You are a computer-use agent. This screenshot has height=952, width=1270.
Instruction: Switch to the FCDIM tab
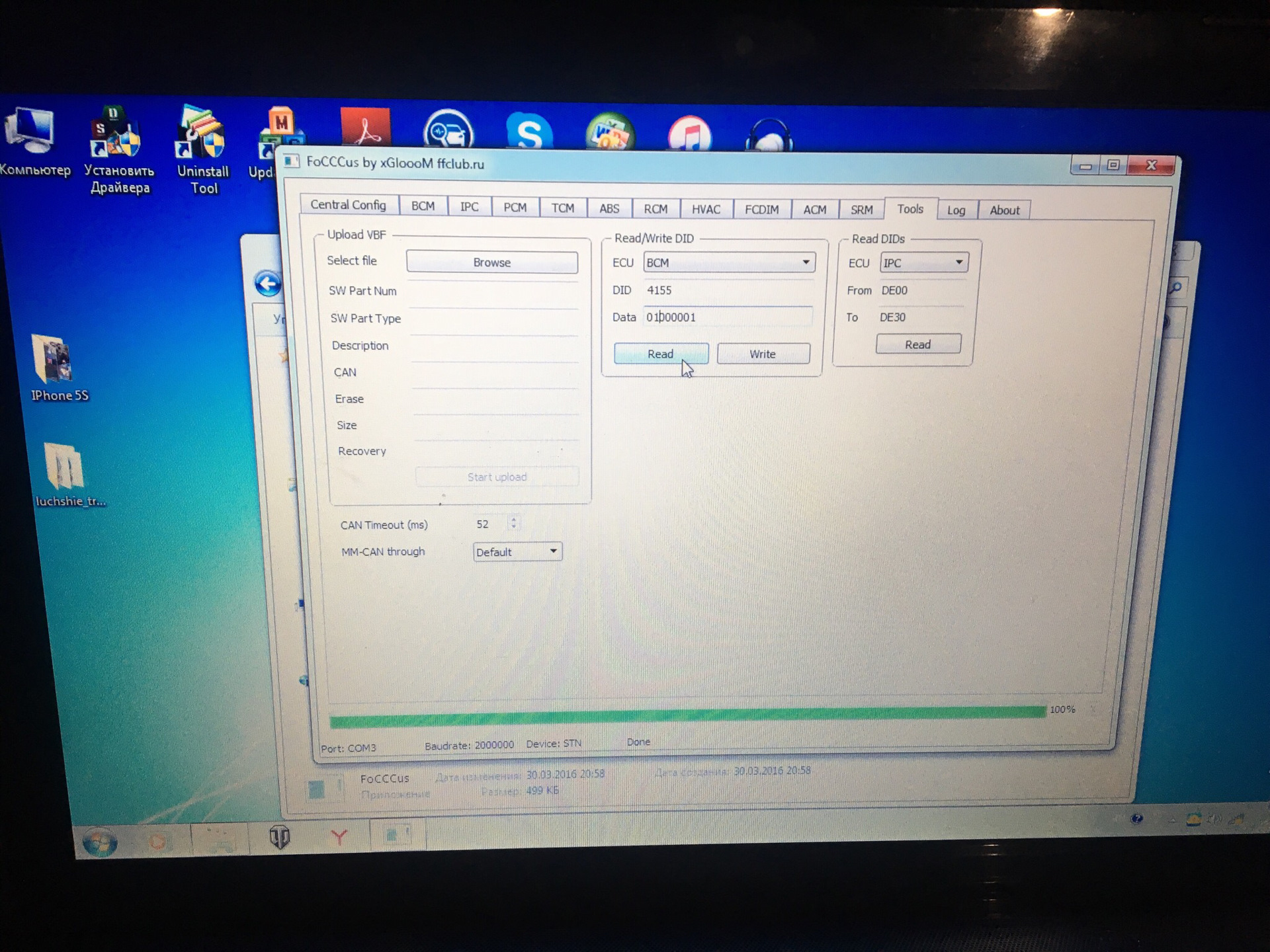pyautogui.click(x=762, y=210)
